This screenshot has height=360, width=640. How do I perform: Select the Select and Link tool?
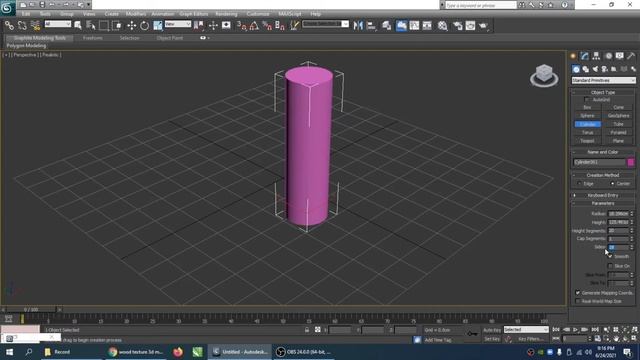pos(9,26)
